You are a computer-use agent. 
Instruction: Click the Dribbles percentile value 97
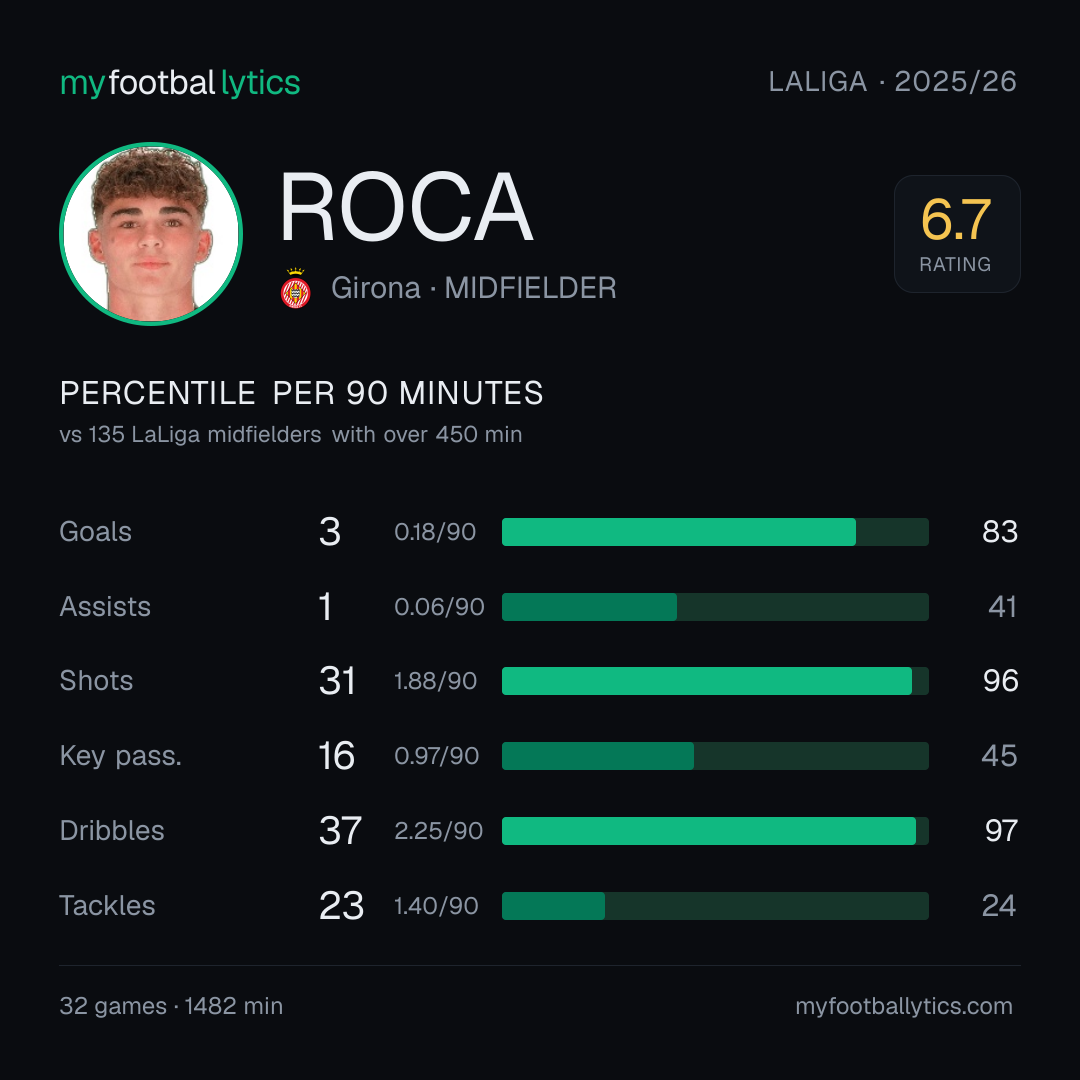click(x=1001, y=831)
